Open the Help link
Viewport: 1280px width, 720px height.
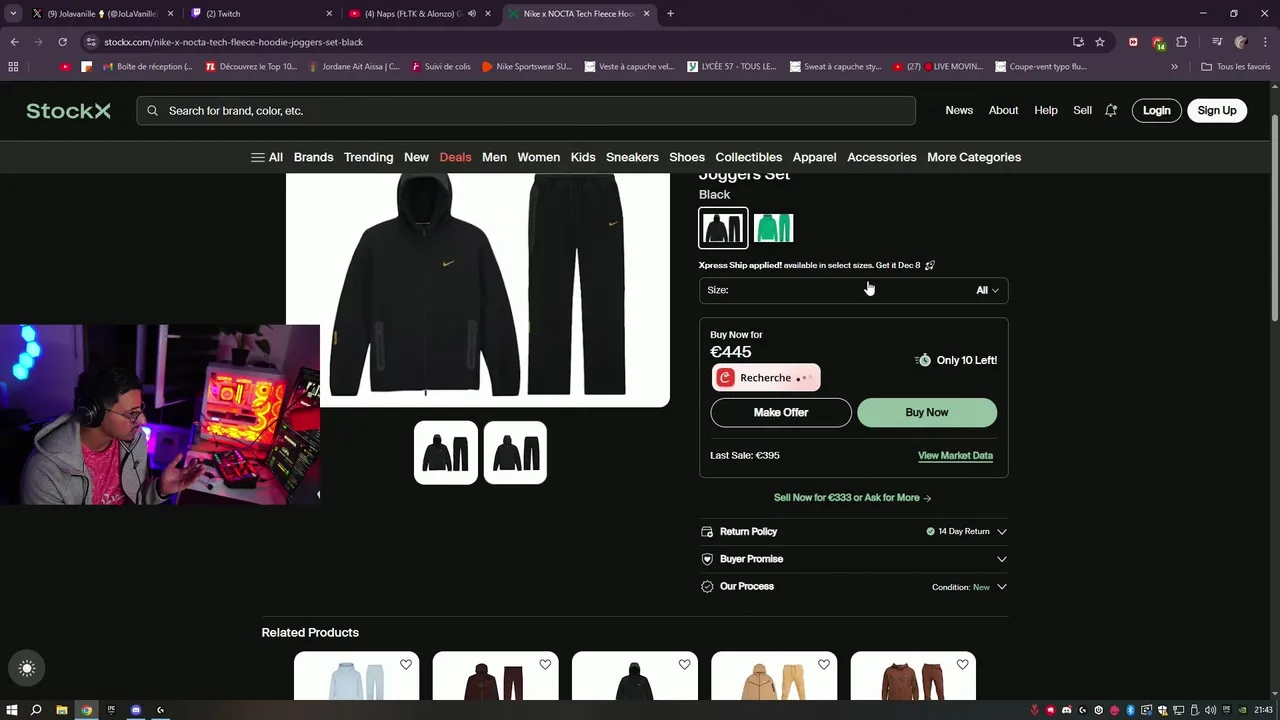1046,111
